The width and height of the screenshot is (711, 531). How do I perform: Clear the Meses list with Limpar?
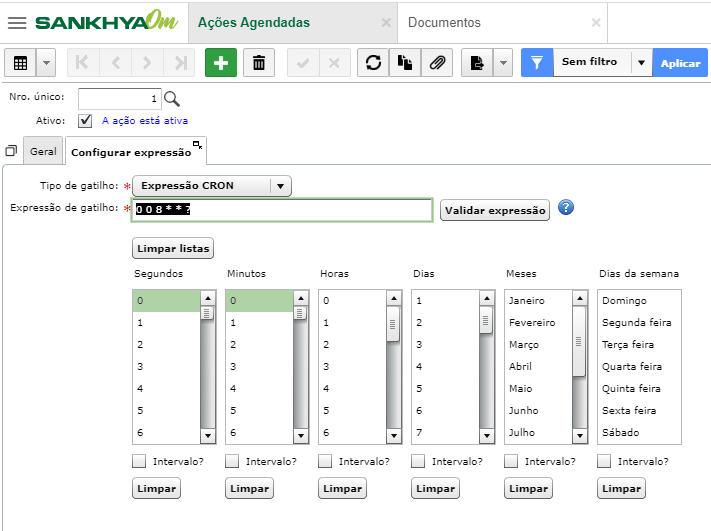[528, 488]
